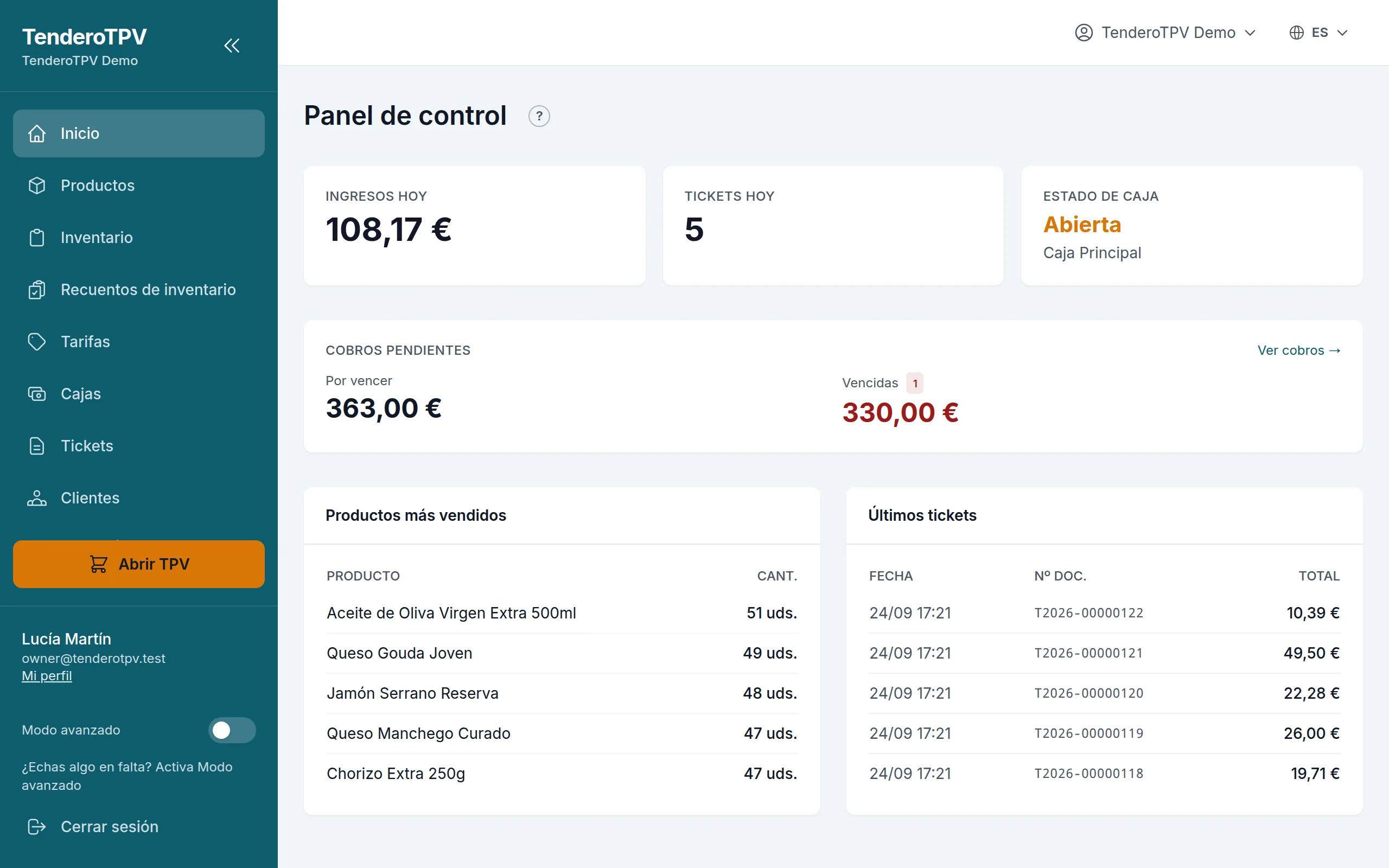This screenshot has height=868, width=1389.
Task: Click the tag icon beside Tarifas
Action: tap(37, 342)
